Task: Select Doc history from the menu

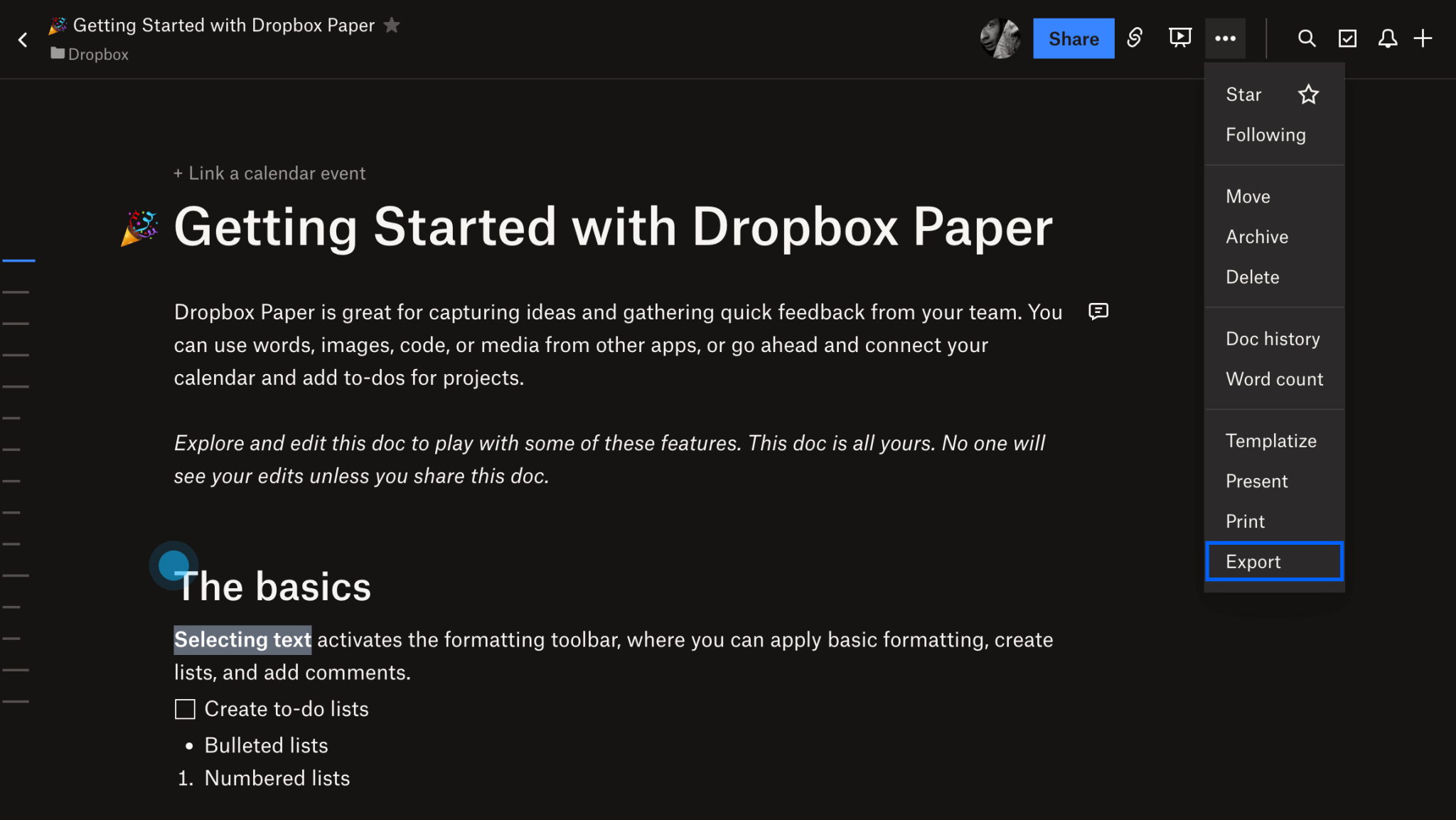Action: pos(1273,339)
